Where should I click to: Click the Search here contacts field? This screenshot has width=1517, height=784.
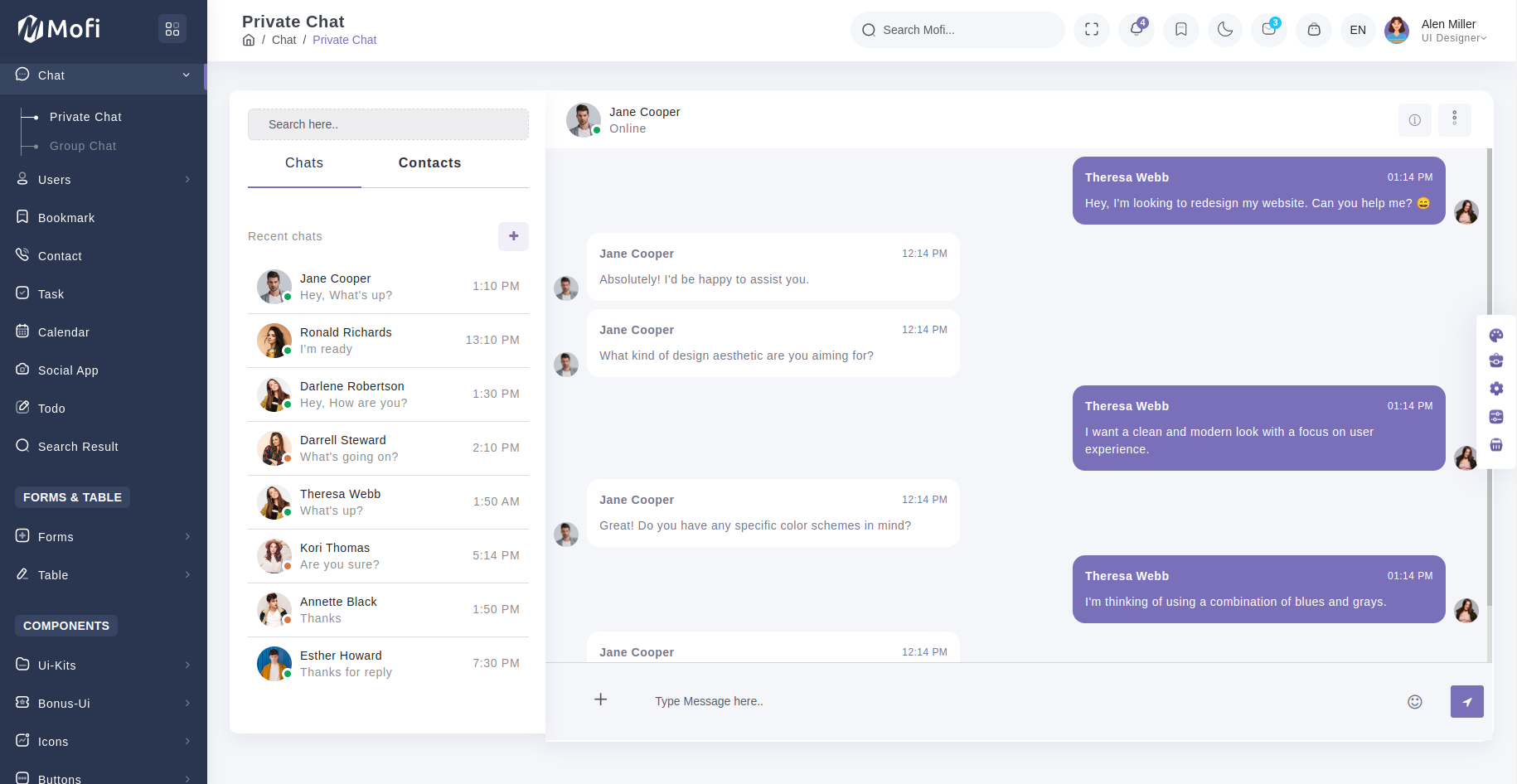pos(388,124)
